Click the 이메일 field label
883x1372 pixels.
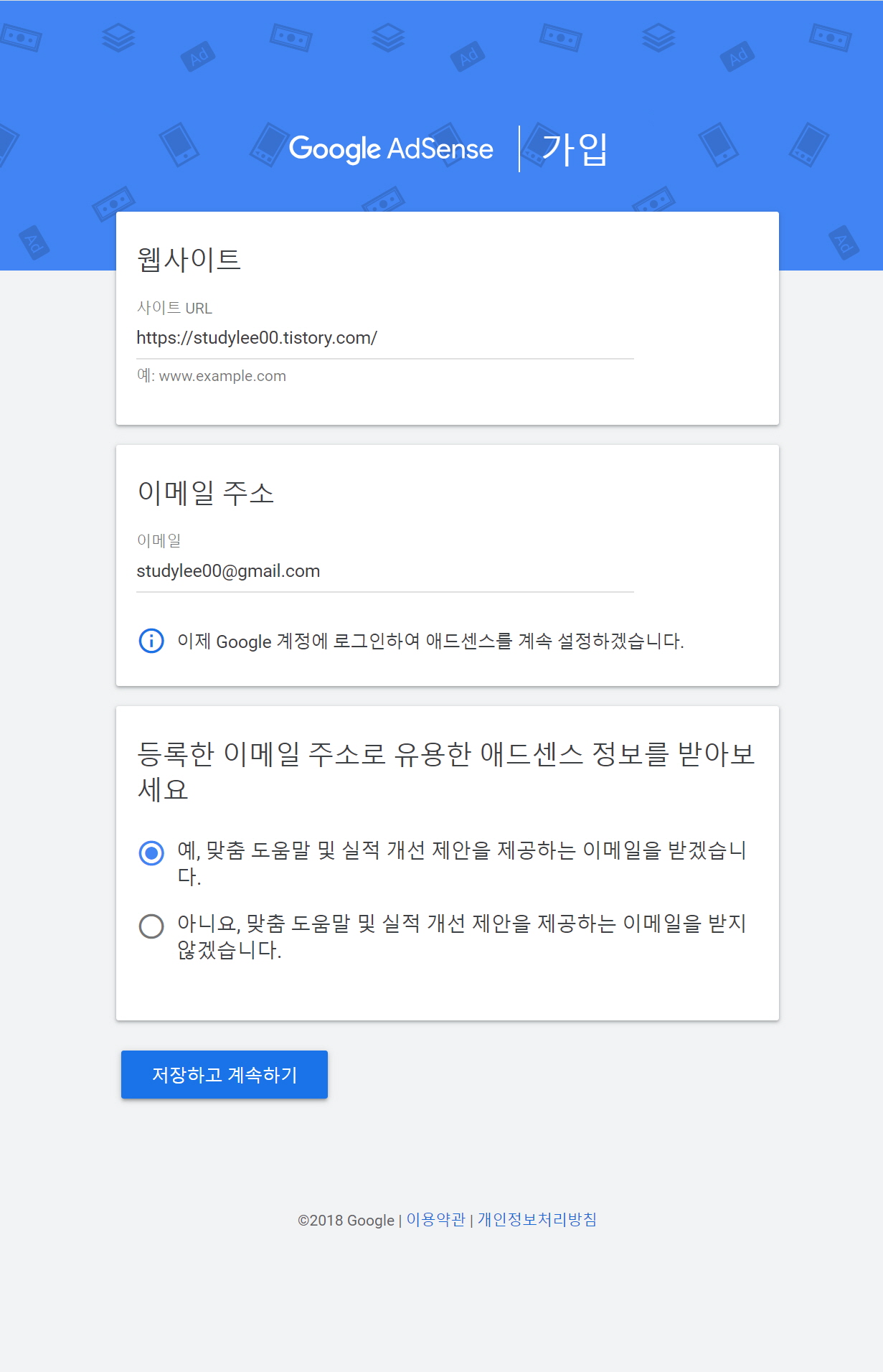pyautogui.click(x=159, y=540)
